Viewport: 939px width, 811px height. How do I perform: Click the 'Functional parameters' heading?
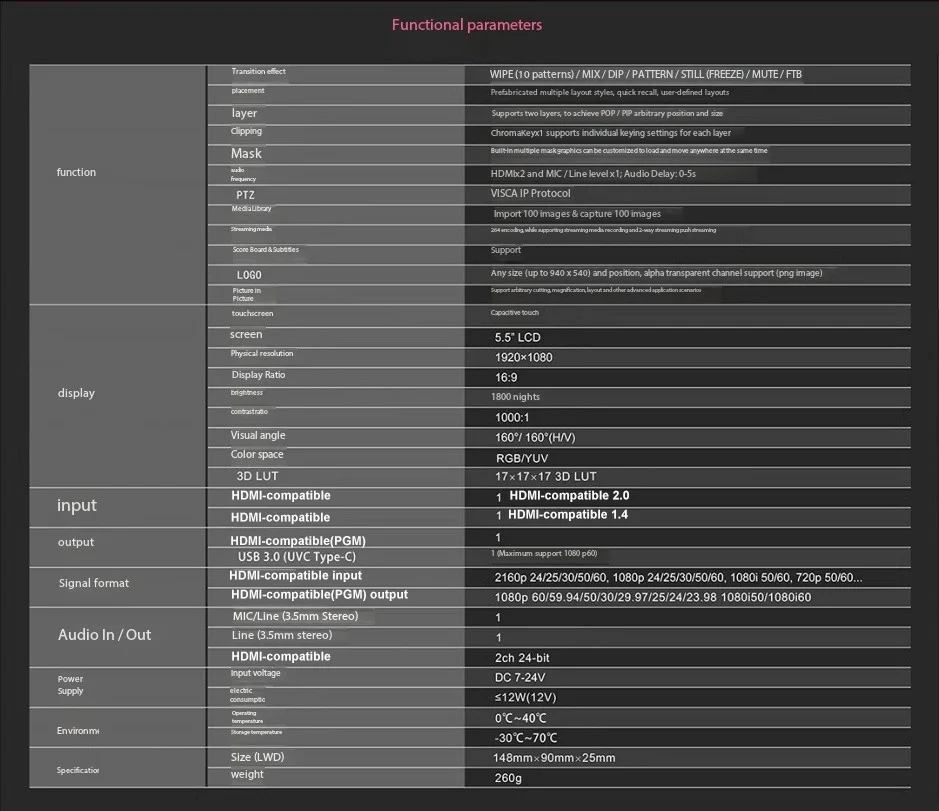pos(467,25)
